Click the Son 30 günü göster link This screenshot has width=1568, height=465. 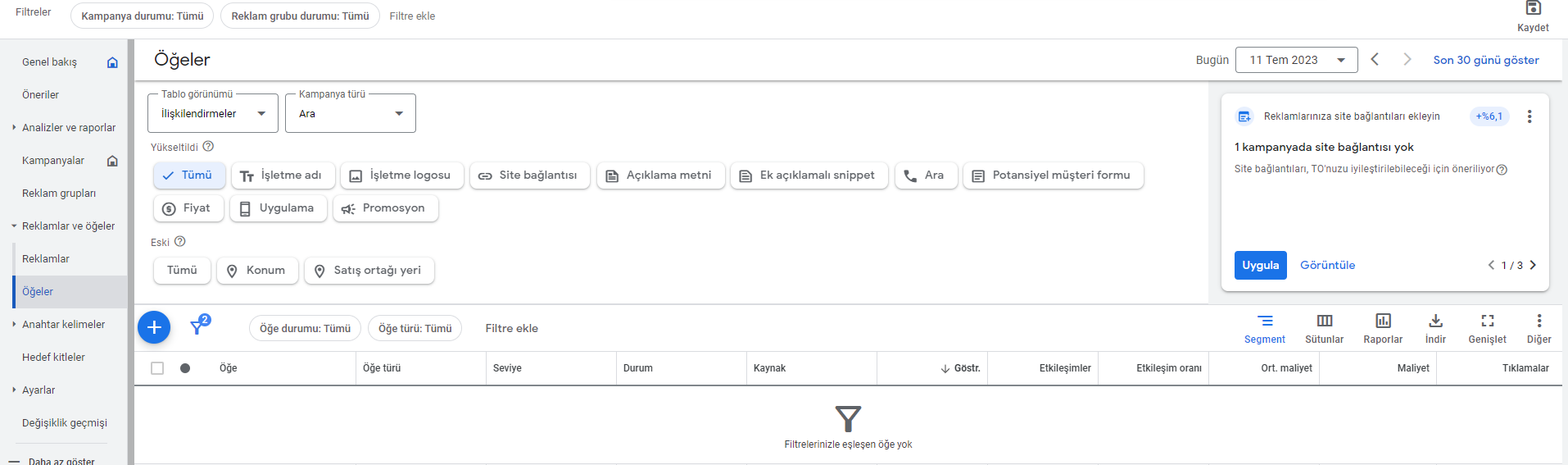pos(1485,60)
